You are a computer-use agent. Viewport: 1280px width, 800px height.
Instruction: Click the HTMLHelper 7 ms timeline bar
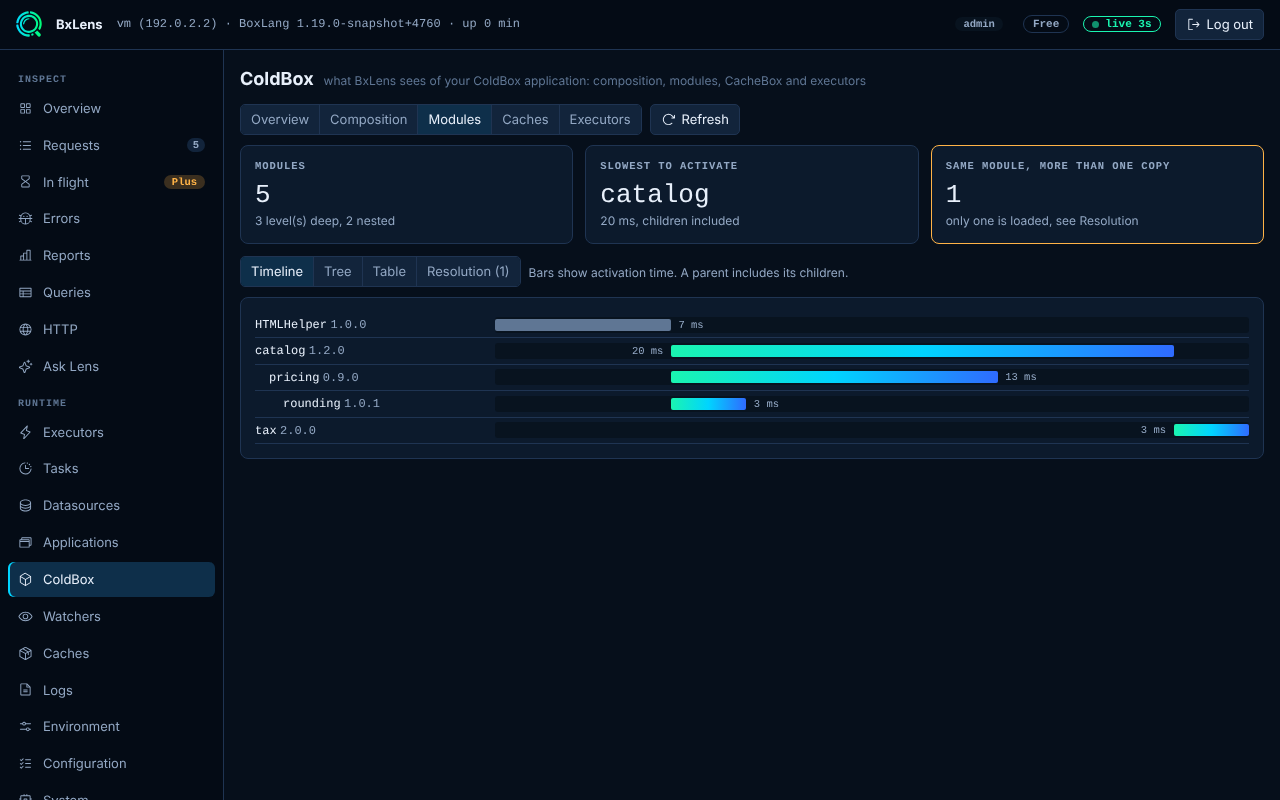(583, 325)
